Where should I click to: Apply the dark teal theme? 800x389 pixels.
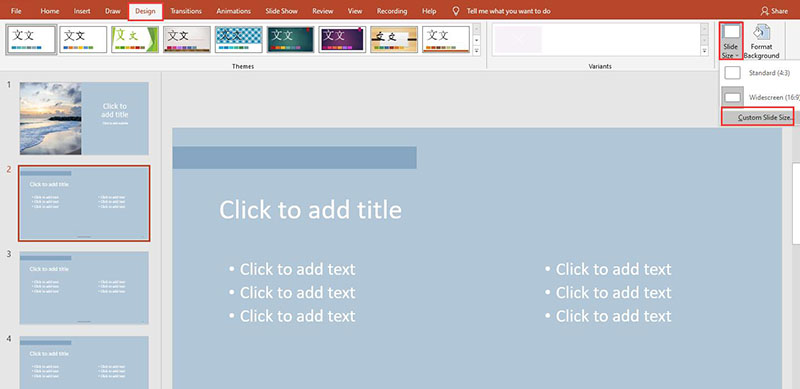coord(290,39)
